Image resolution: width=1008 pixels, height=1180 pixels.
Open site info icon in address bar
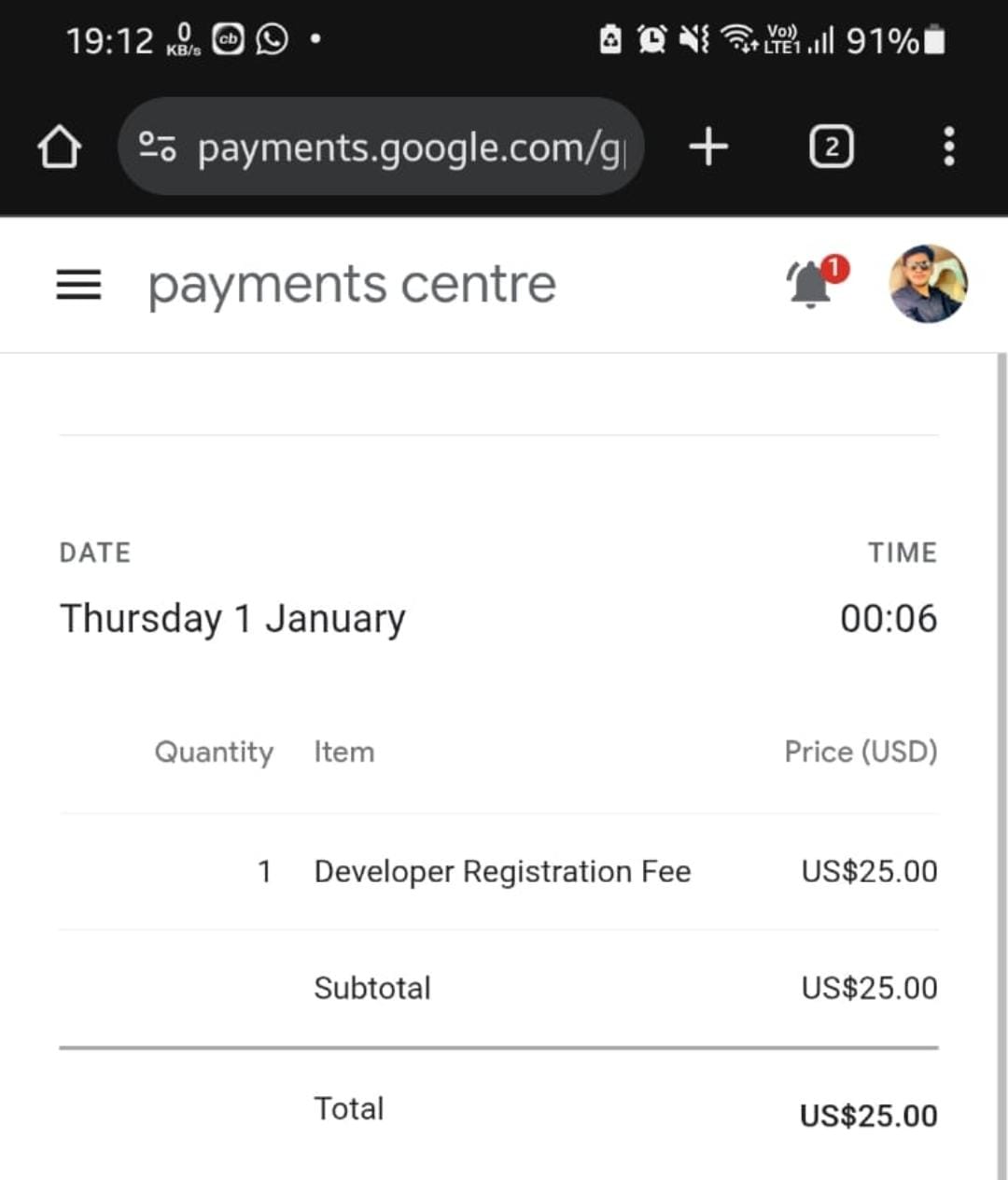pos(157,147)
